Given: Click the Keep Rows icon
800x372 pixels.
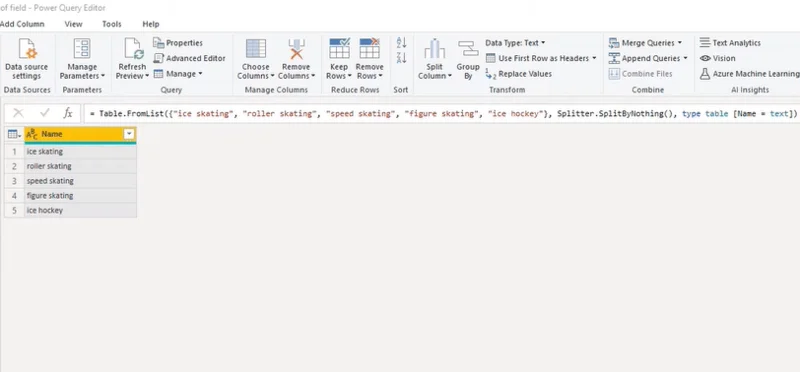Looking at the screenshot, I should [339, 48].
